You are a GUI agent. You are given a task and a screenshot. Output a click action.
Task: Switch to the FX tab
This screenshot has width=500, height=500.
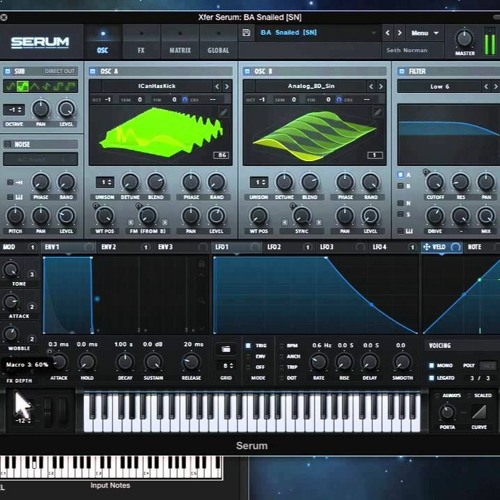click(141, 42)
